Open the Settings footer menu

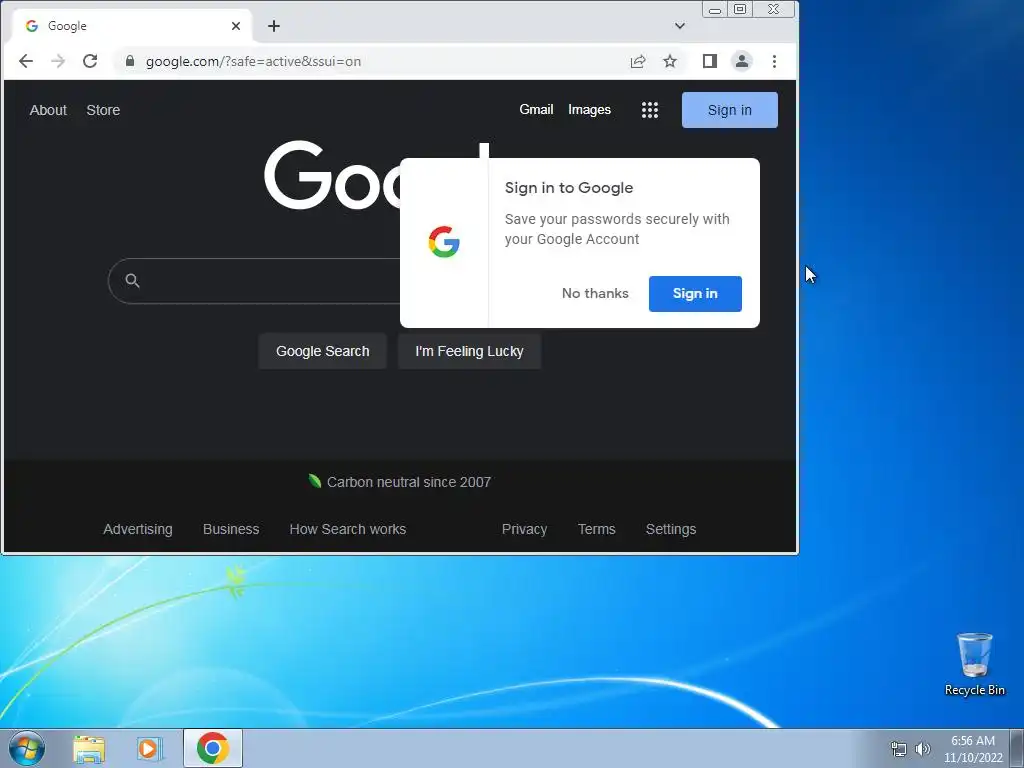click(671, 529)
